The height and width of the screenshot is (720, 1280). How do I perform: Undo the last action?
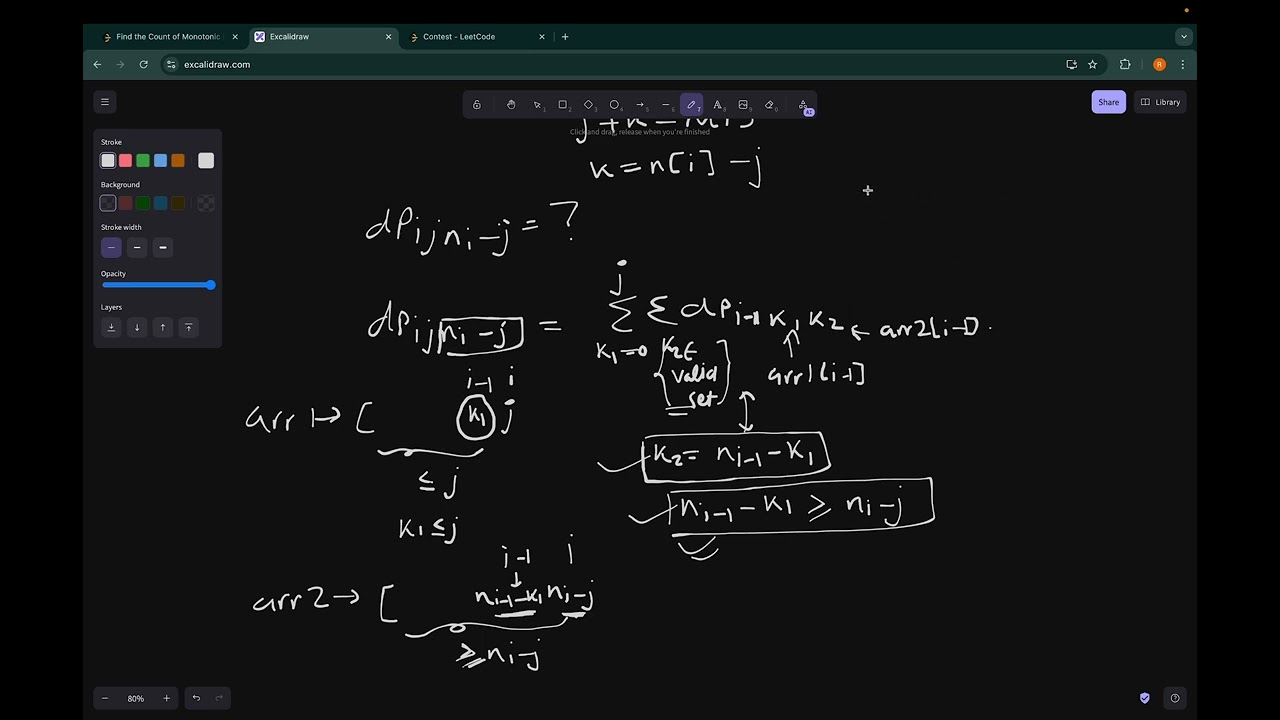[196, 698]
